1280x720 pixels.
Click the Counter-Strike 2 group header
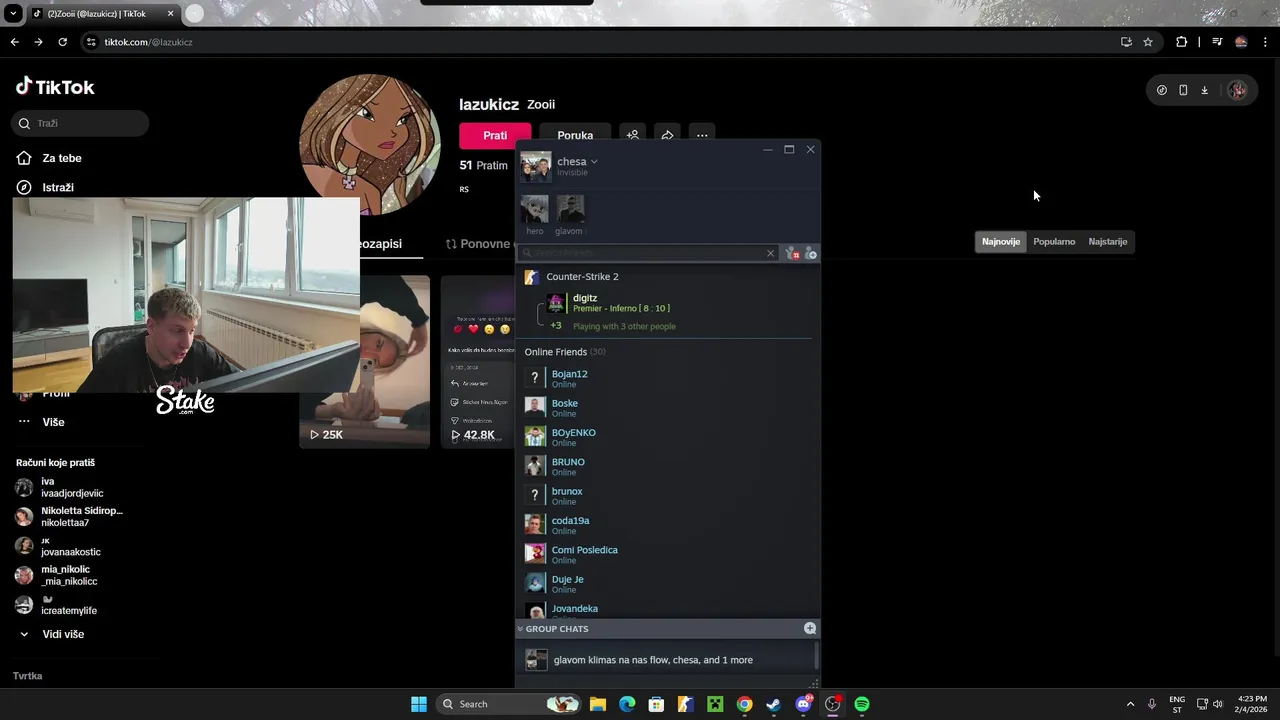[x=582, y=277]
